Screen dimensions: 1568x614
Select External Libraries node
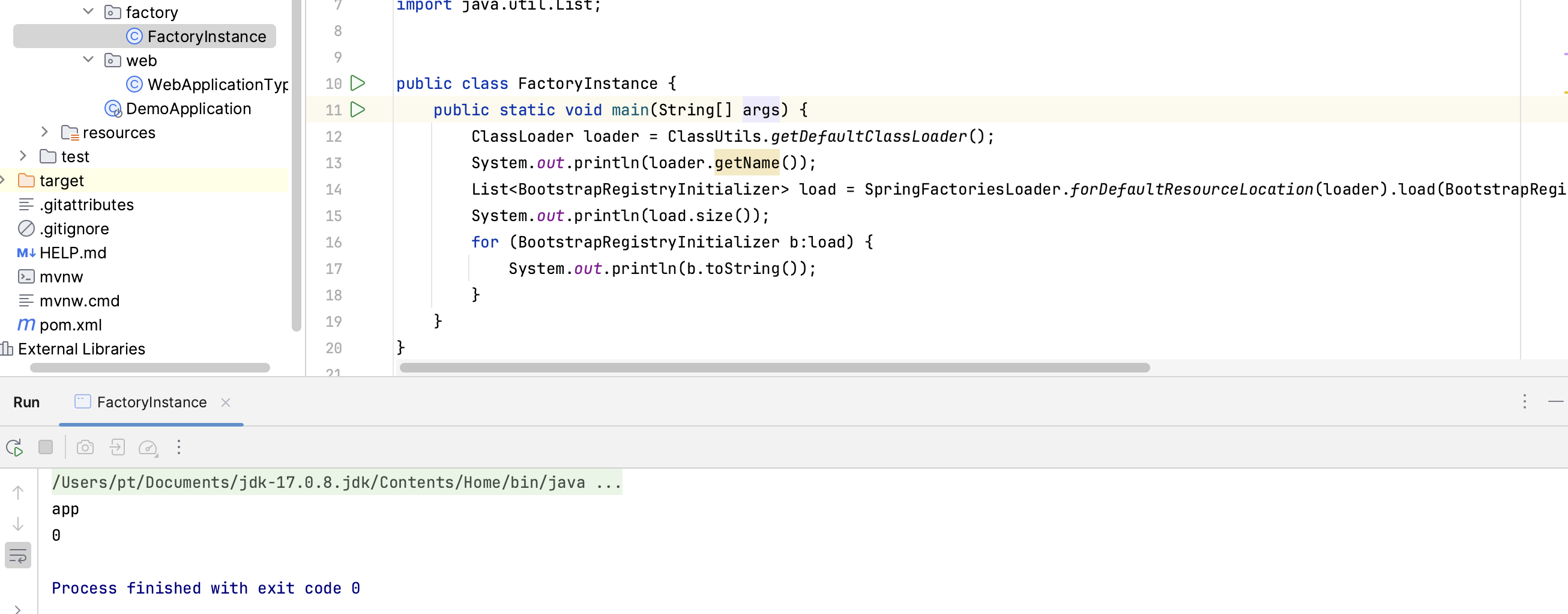tap(82, 349)
